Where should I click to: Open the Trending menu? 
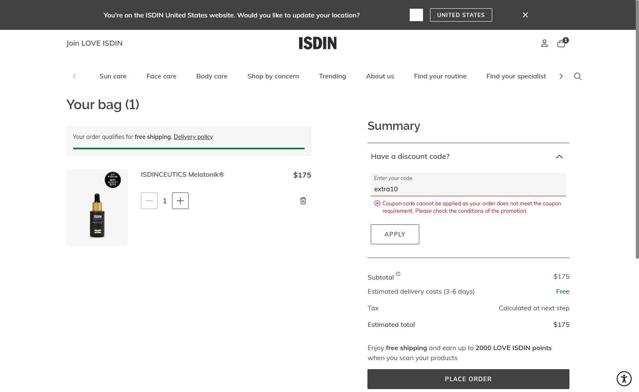[333, 76]
